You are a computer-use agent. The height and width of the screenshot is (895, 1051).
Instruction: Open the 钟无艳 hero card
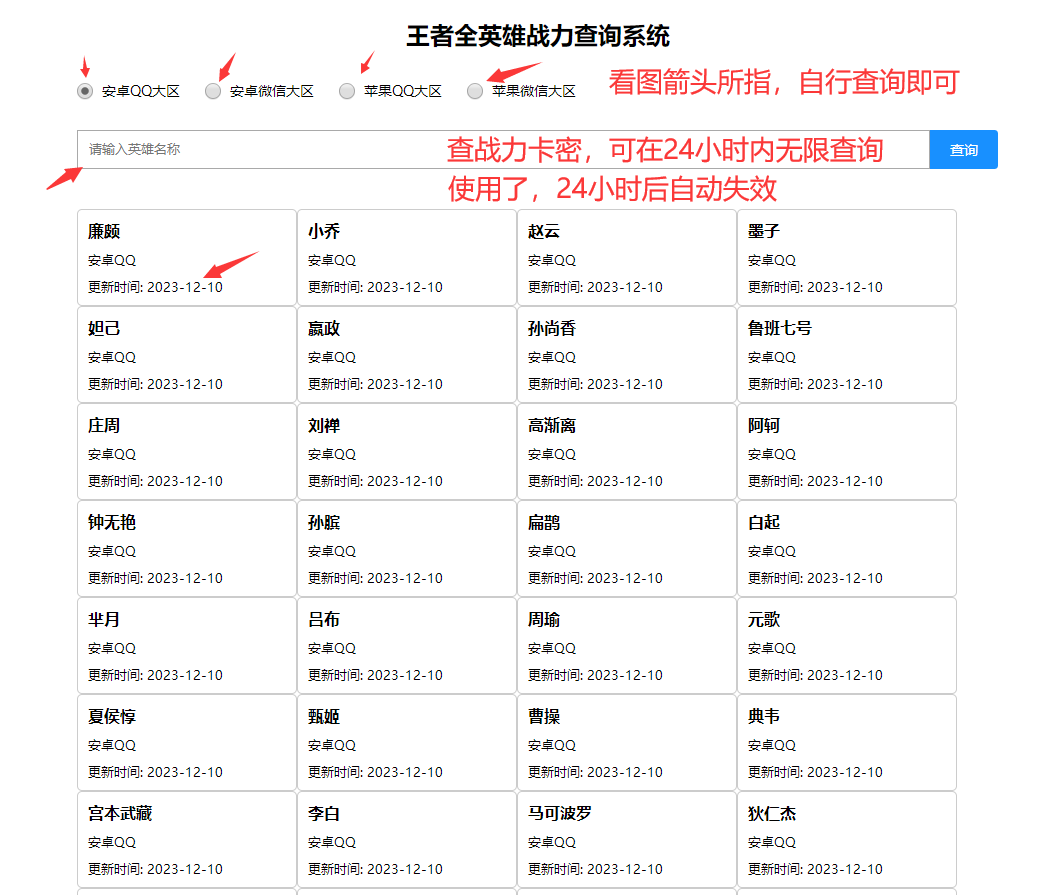pos(187,548)
